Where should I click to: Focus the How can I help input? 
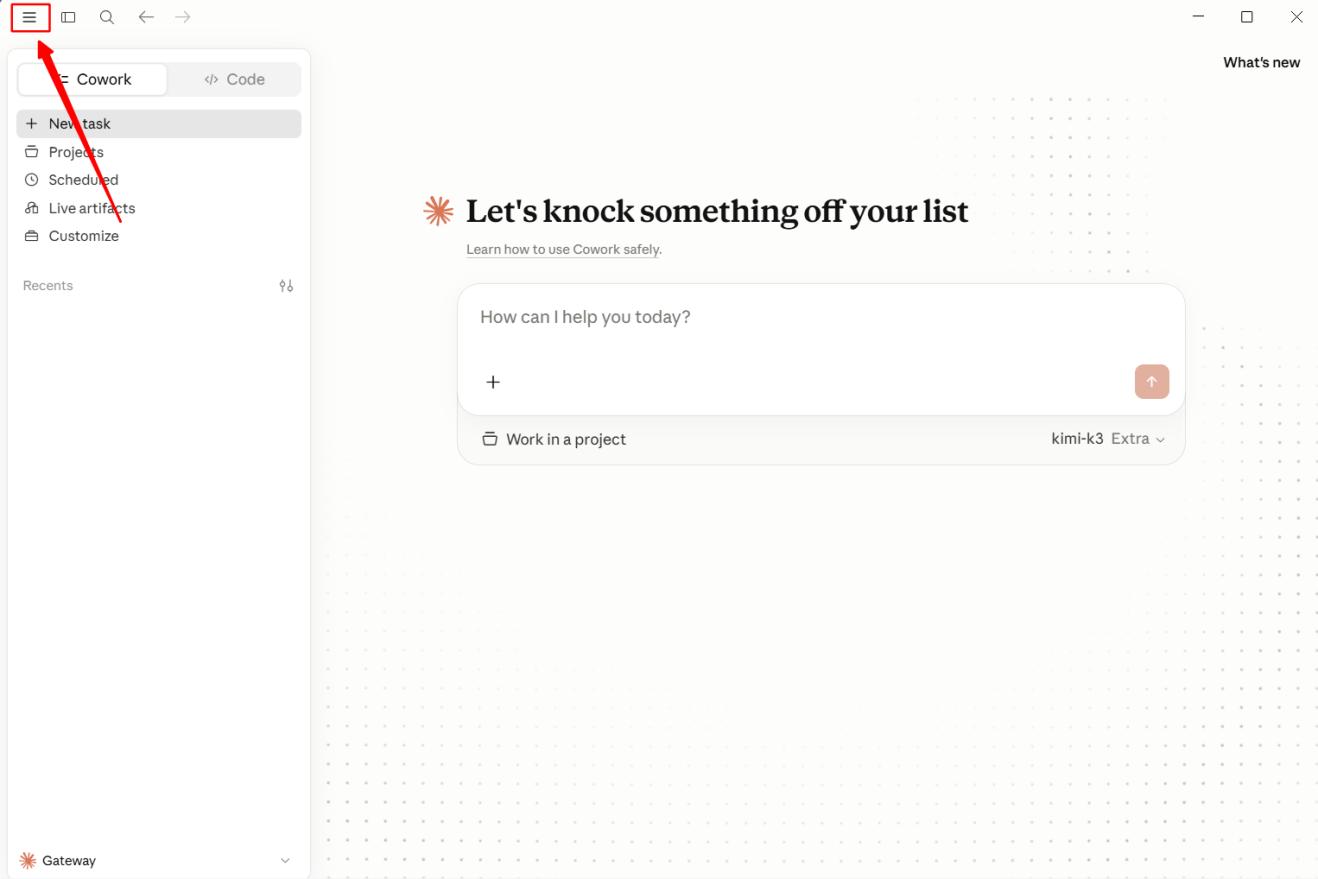click(x=821, y=317)
